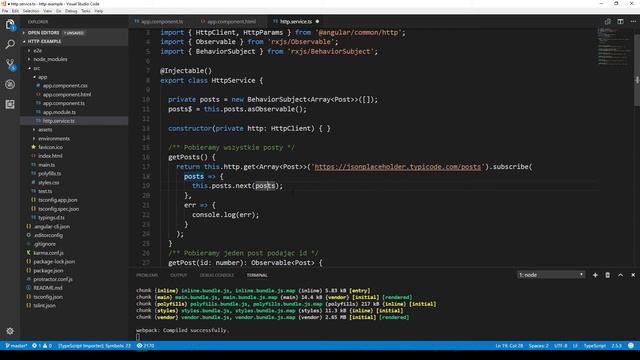Select the http.service.ts editor tab
The width and height of the screenshot is (640, 360).
click(x=296, y=22)
